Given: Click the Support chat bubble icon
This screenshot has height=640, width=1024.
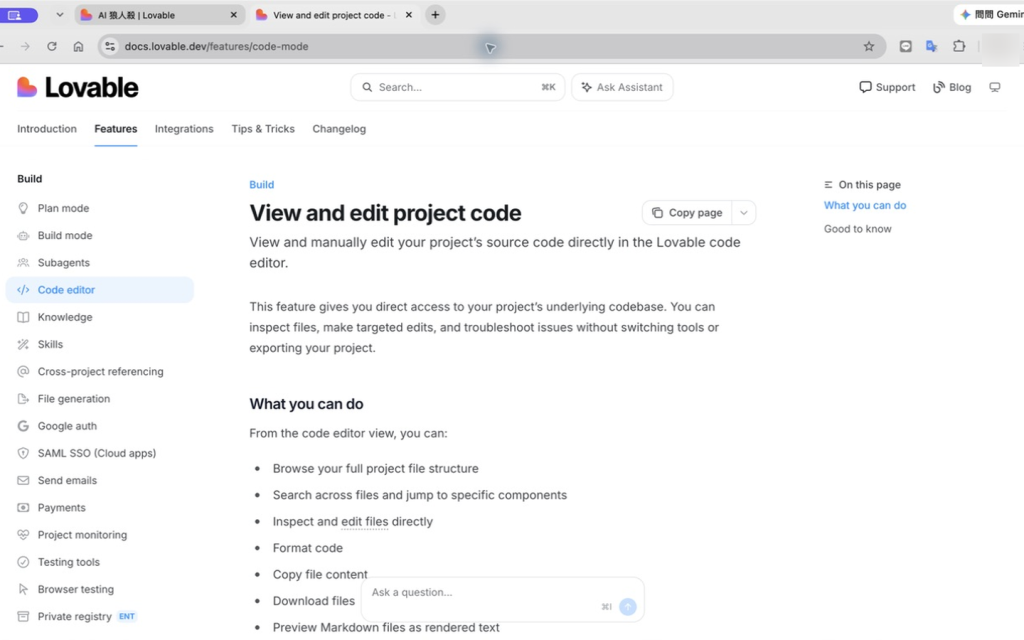Looking at the screenshot, I should pyautogui.click(x=865, y=87).
